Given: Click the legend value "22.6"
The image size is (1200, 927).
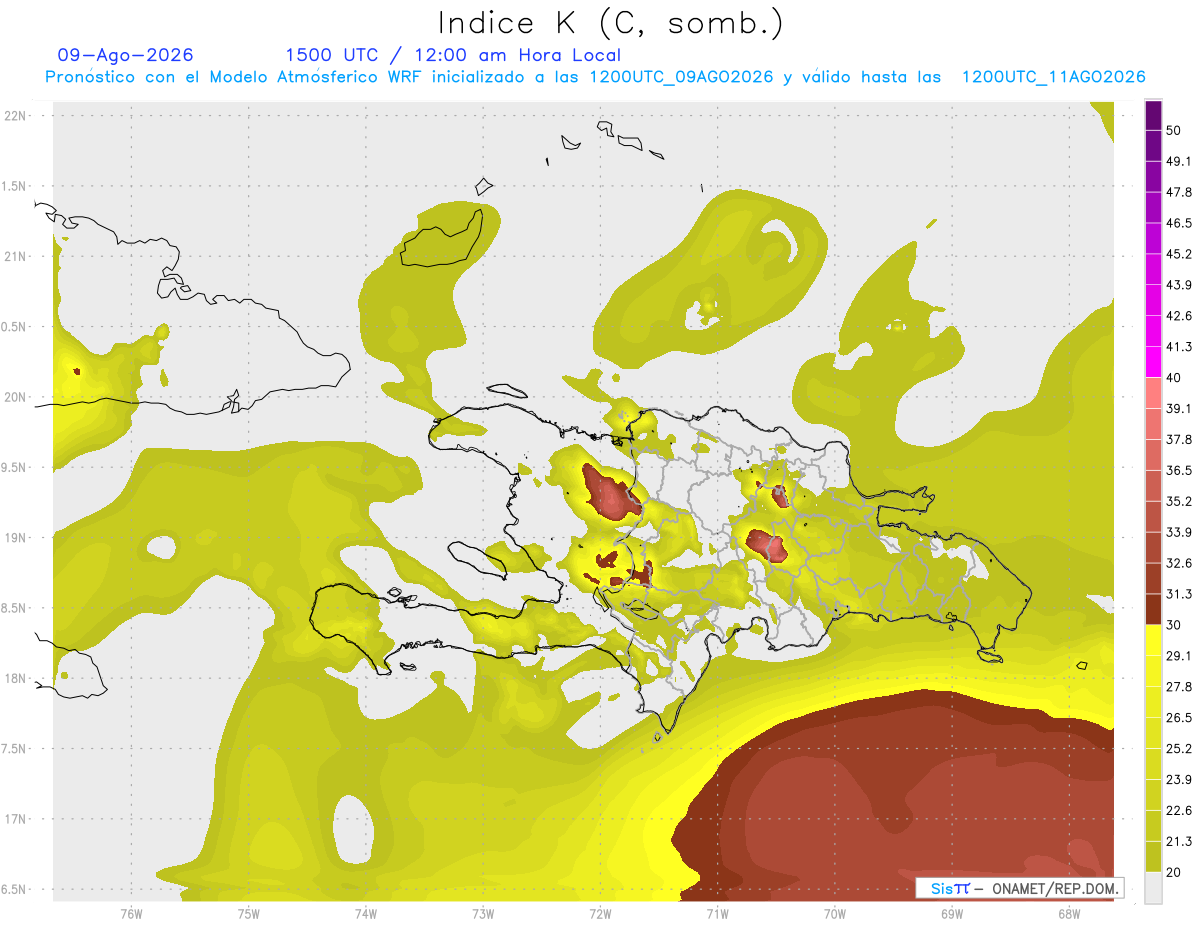Looking at the screenshot, I should click(1179, 810).
